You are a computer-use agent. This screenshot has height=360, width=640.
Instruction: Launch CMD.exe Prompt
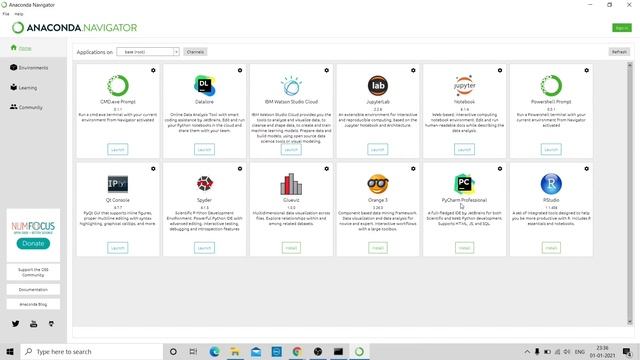coord(118,149)
